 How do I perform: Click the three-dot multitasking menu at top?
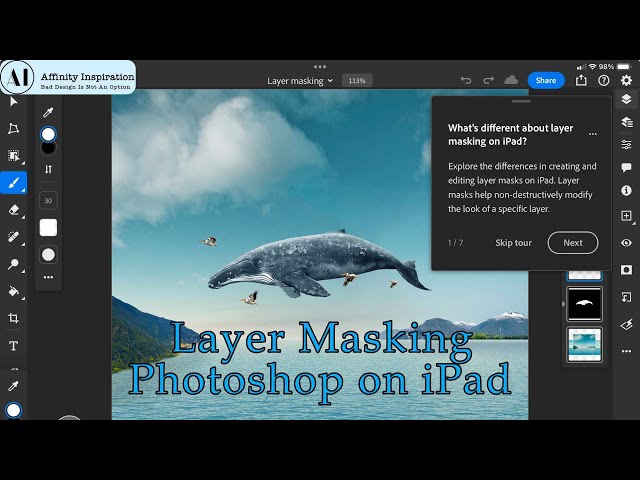pos(320,67)
